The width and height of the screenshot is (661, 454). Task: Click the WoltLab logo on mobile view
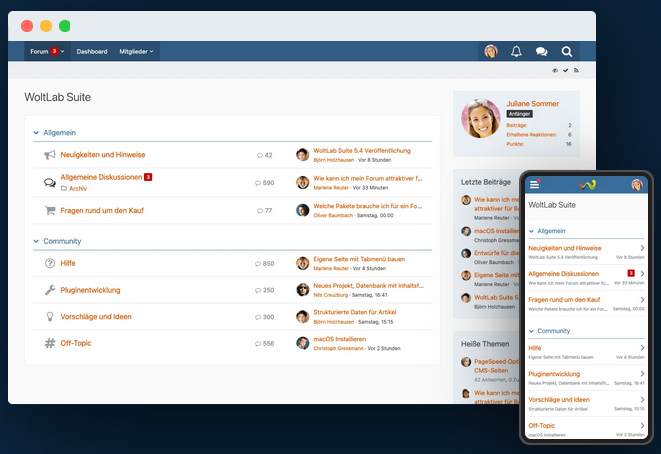click(587, 185)
